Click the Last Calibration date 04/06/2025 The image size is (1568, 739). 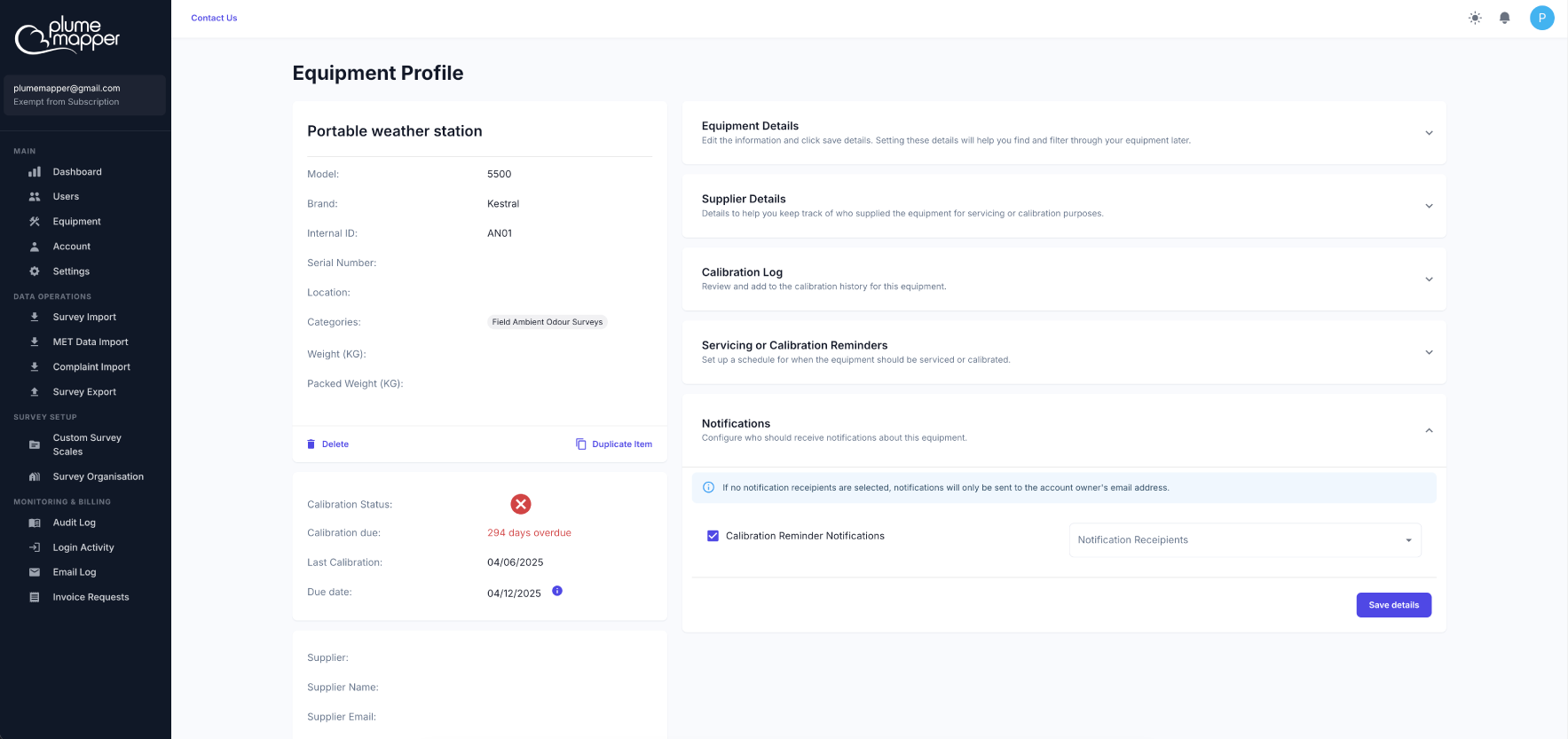515,562
